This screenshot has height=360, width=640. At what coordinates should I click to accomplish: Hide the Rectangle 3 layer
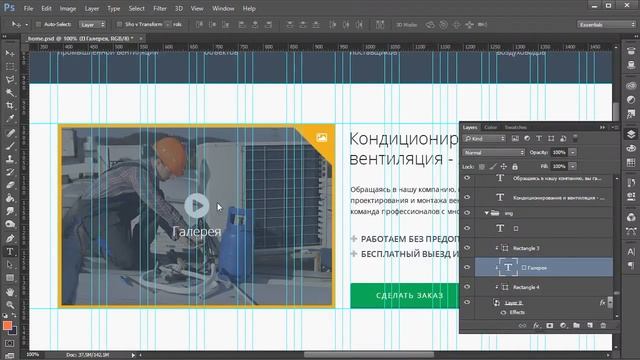[467, 248]
